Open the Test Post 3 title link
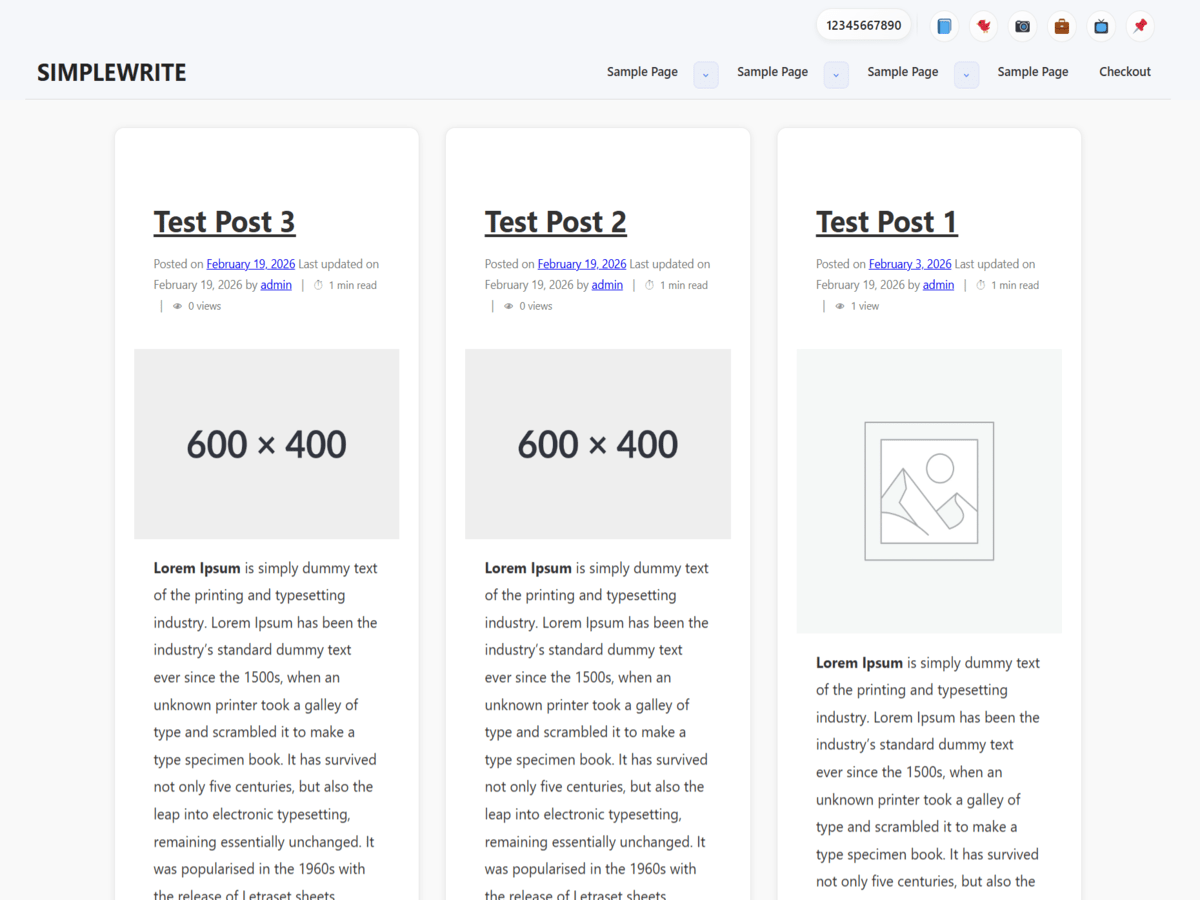 pos(224,222)
